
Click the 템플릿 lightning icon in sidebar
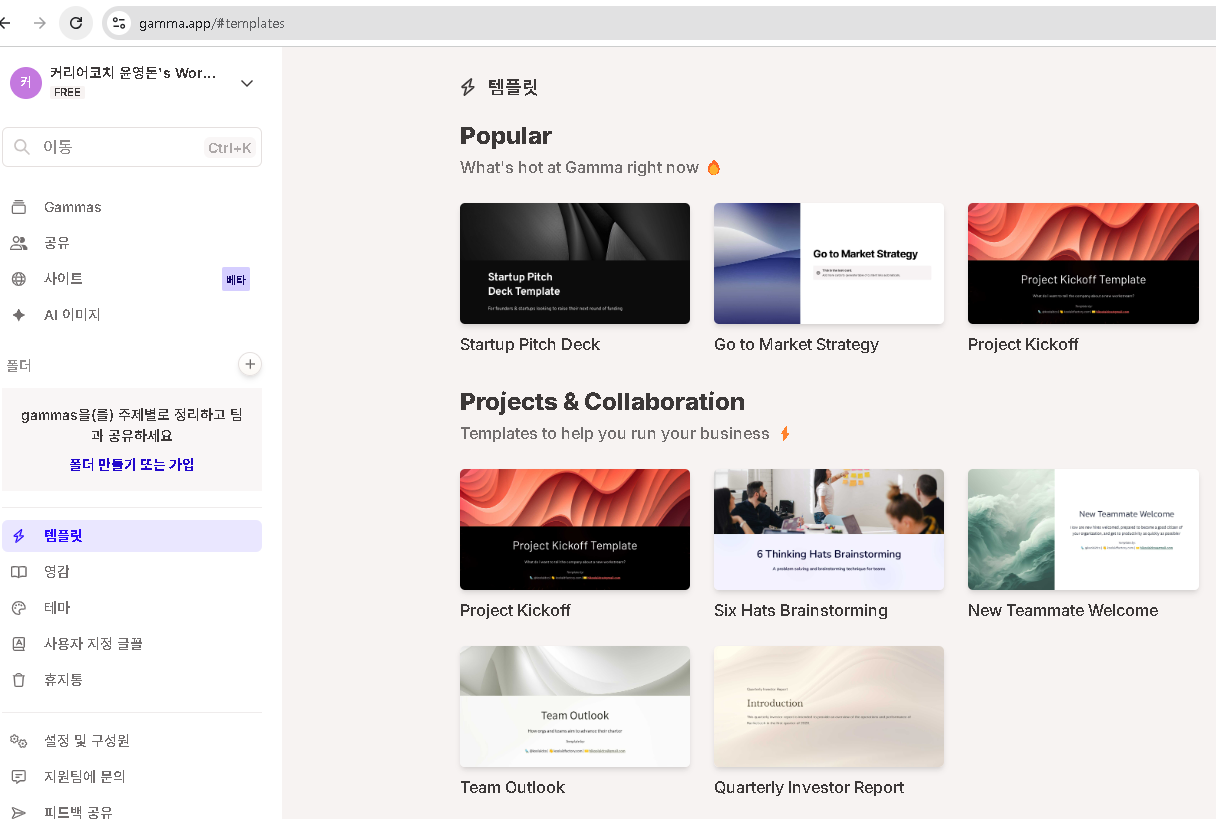(x=18, y=536)
